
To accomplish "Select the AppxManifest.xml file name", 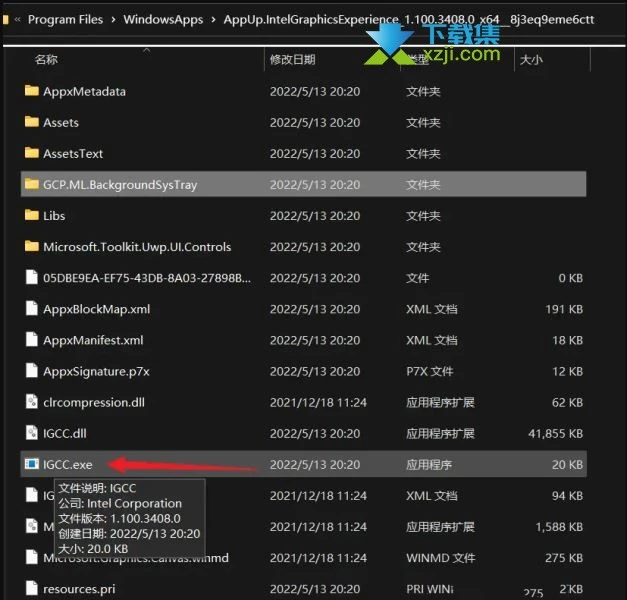I will [93, 340].
